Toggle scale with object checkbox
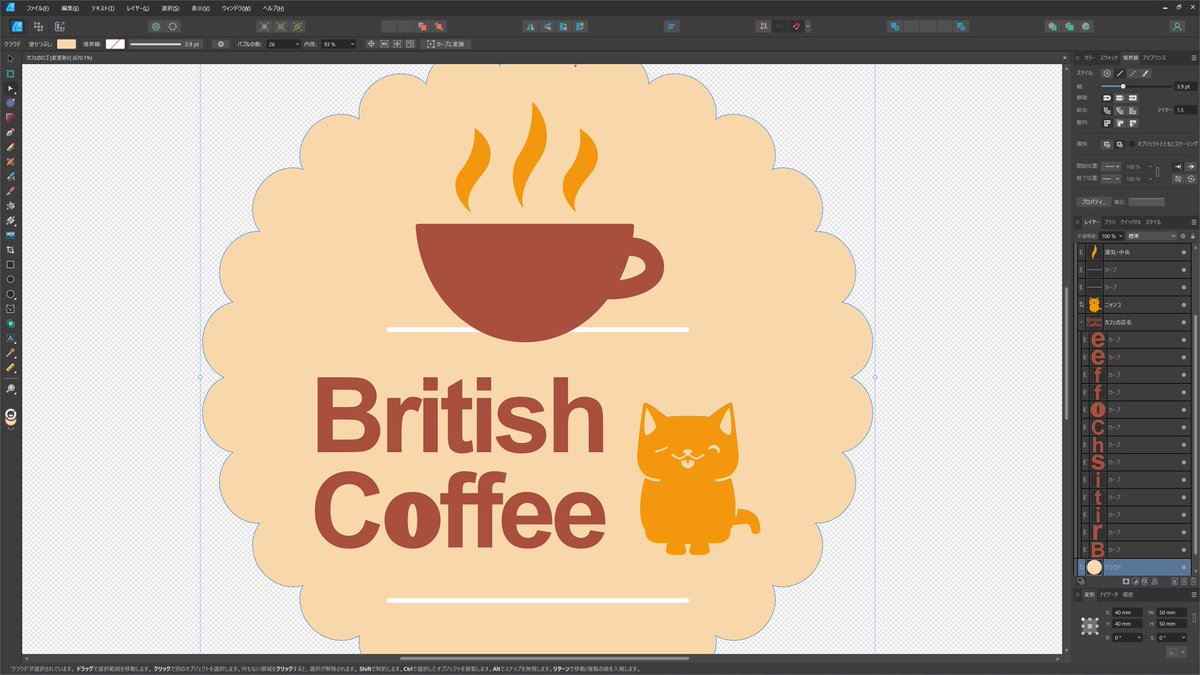The width and height of the screenshot is (1200, 675). click(x=1131, y=144)
